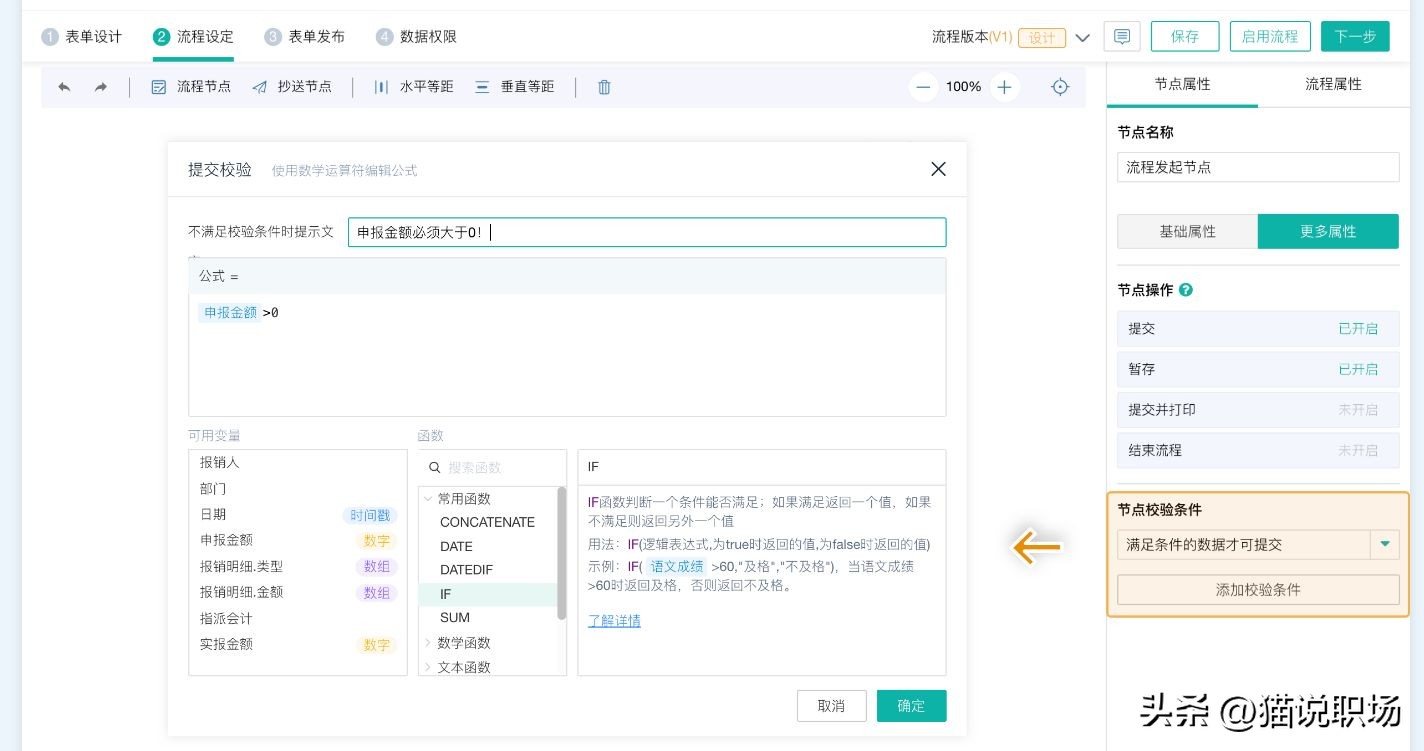Click the 搜索函数 search field
This screenshot has width=1424, height=751.
tap(492, 467)
